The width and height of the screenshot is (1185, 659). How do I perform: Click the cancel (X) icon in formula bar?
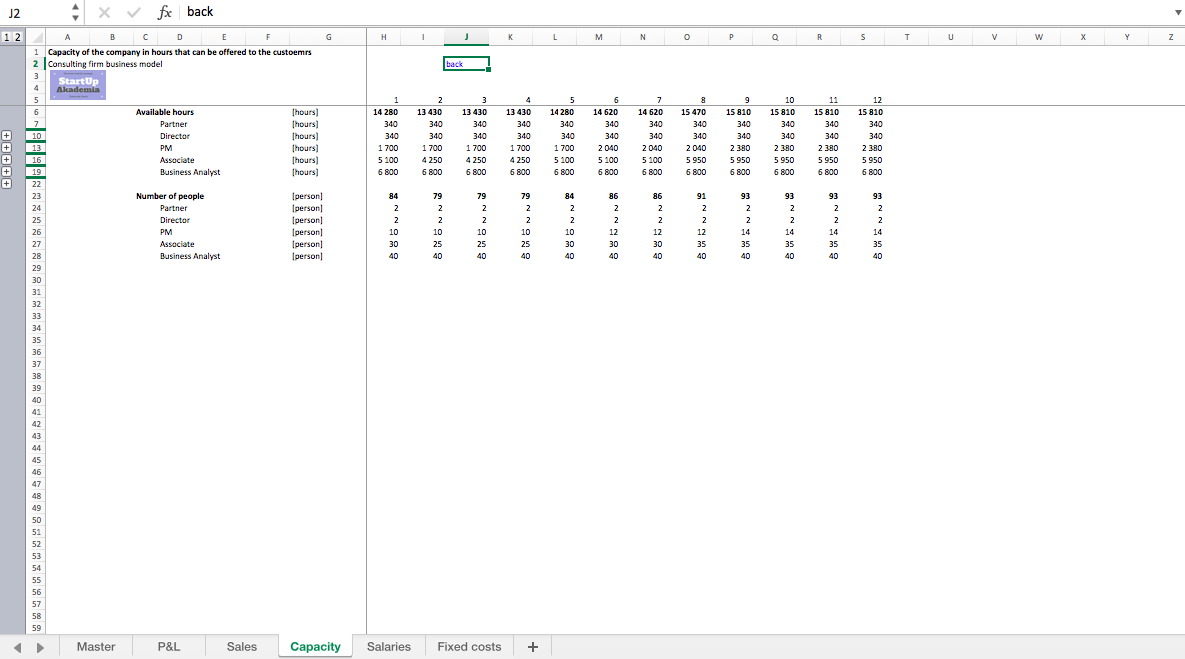(x=104, y=11)
